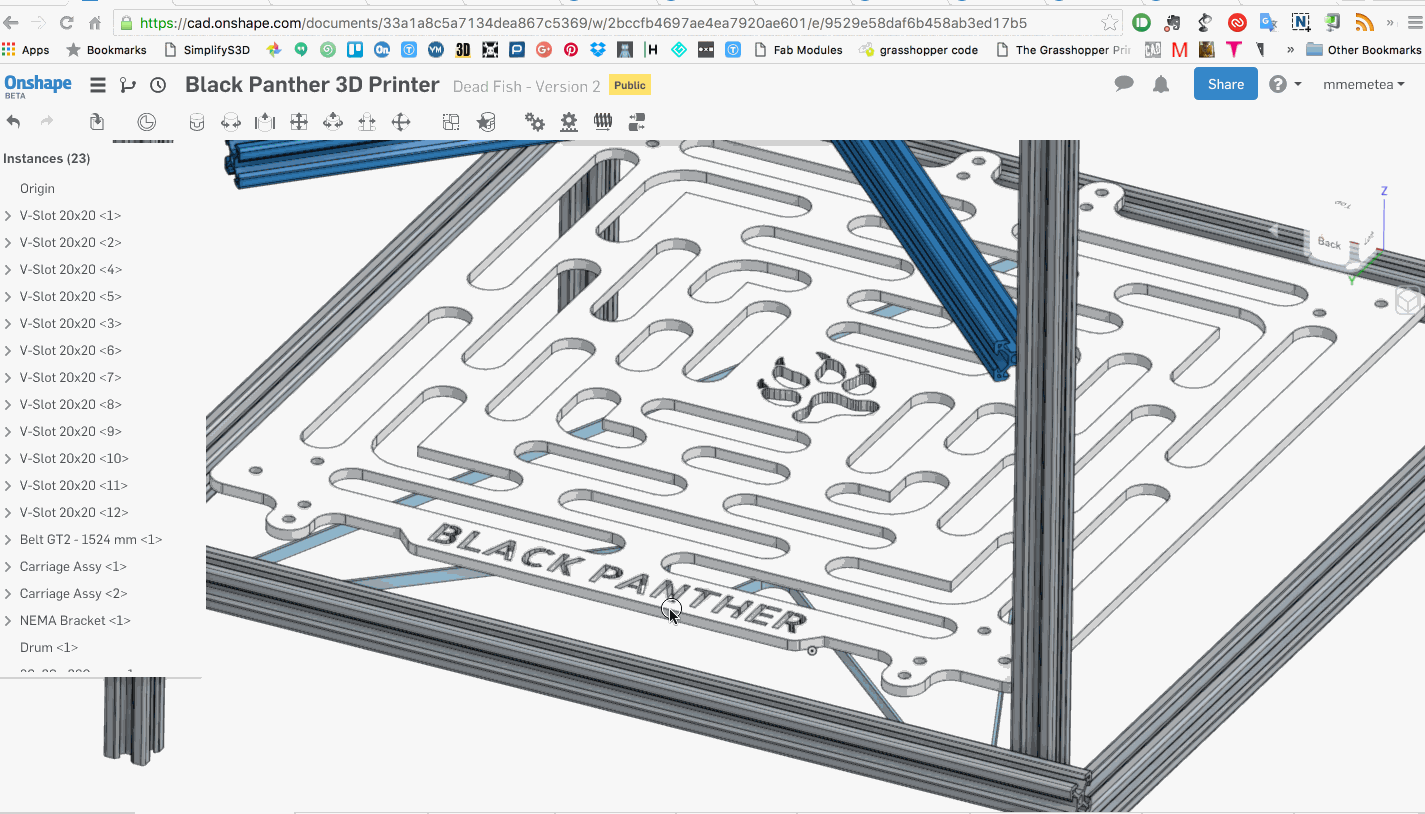Pick the Slider mate tool
Viewport: 1425px width, 814px height.
[264, 122]
